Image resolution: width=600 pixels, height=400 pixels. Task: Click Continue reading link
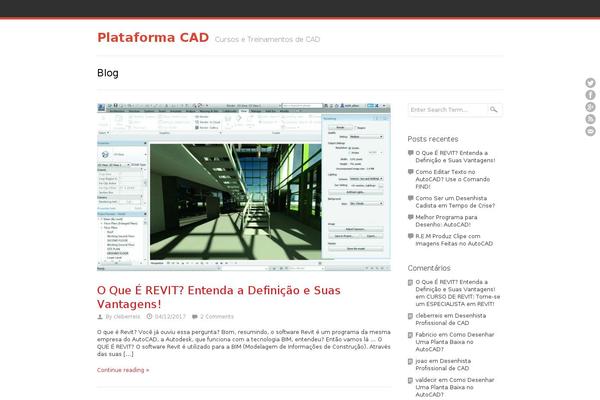pyautogui.click(x=123, y=370)
